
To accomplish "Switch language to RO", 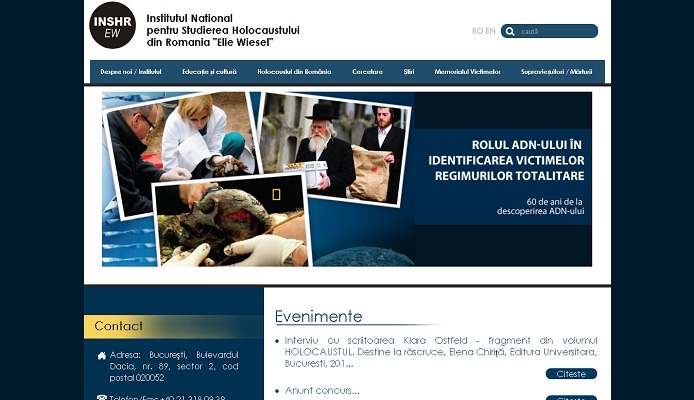I will (x=477, y=31).
